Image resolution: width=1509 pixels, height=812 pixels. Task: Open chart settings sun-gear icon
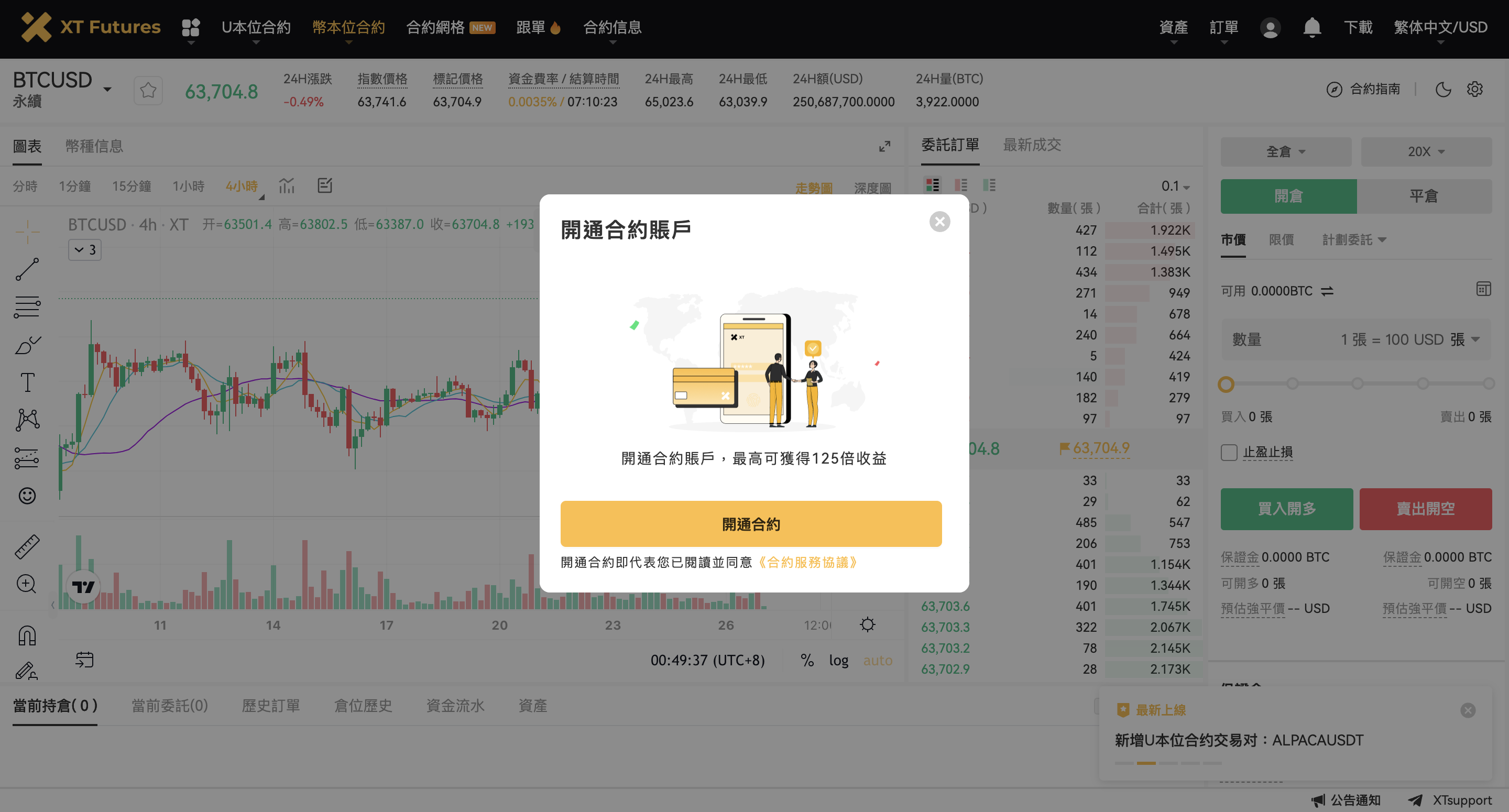tap(868, 624)
